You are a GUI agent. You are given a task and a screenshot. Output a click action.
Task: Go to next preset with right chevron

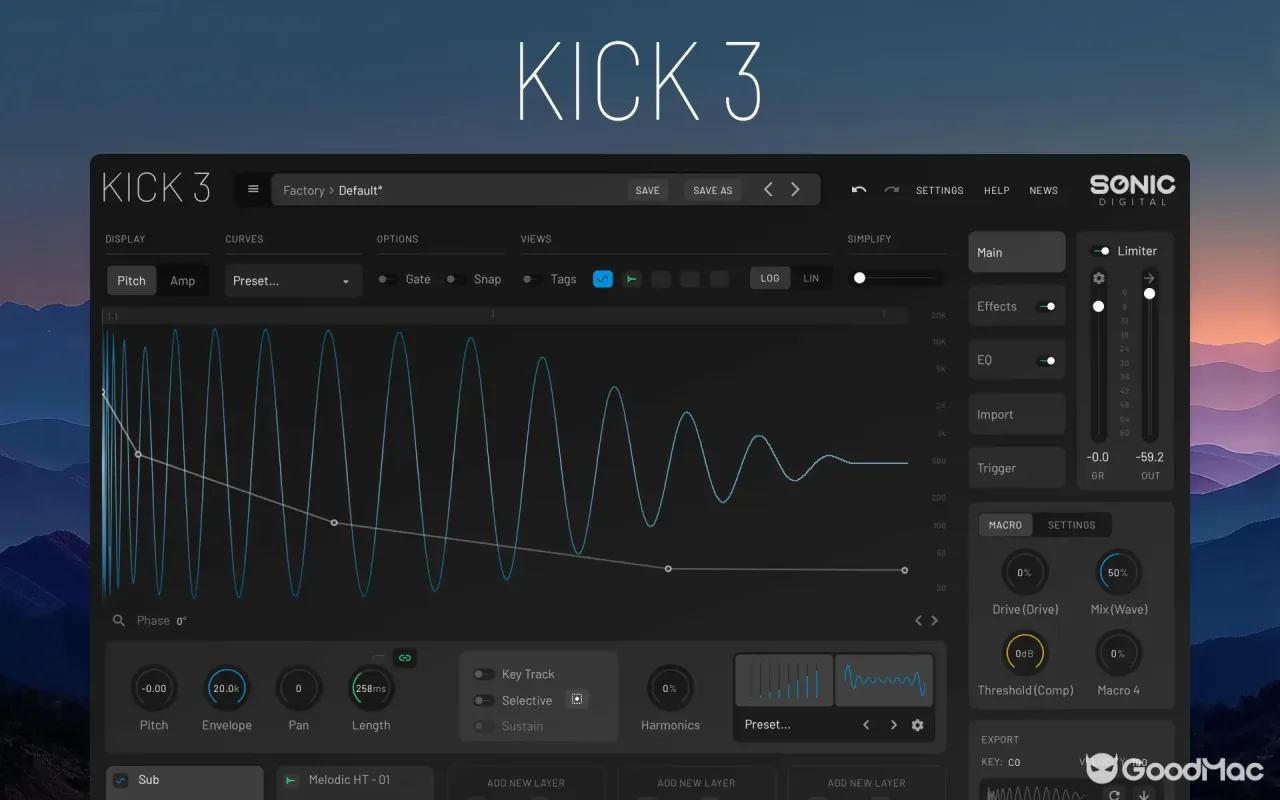click(x=795, y=189)
